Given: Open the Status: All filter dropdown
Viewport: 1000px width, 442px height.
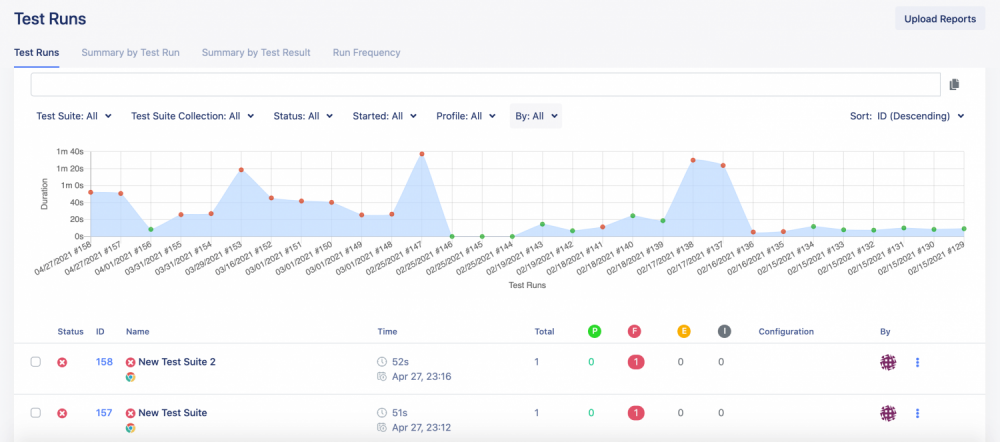Looking at the screenshot, I should tap(303, 116).
